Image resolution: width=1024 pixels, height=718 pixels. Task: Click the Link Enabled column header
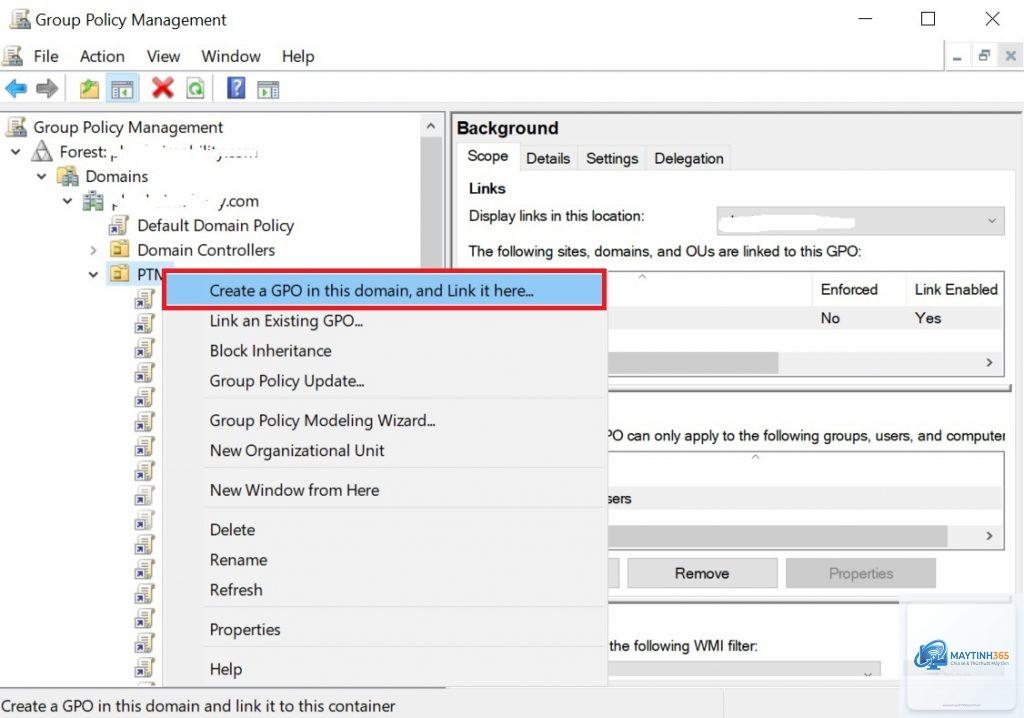(955, 289)
